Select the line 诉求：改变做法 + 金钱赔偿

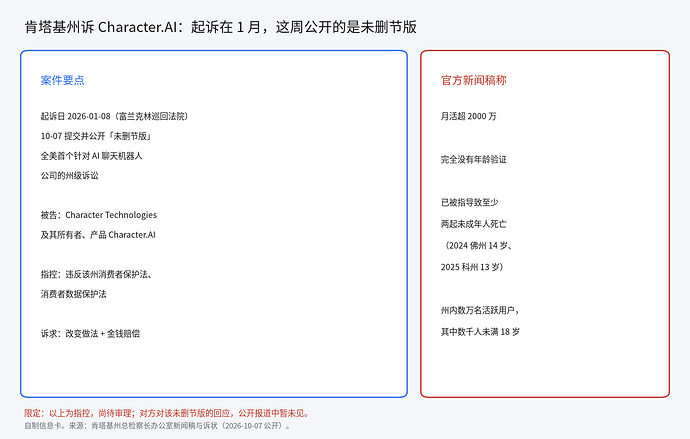coord(90,334)
